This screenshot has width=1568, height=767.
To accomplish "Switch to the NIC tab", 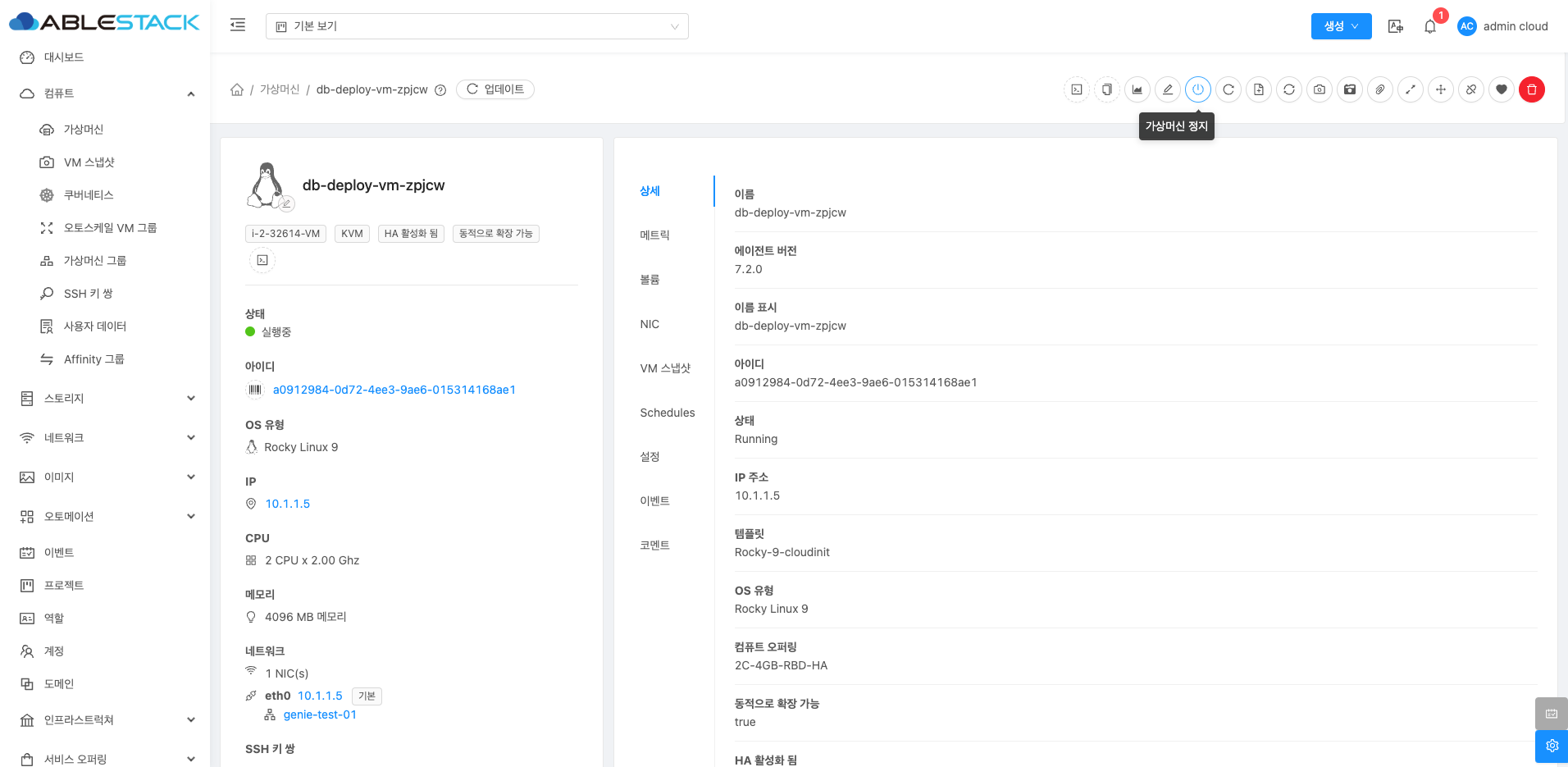I will 650,324.
